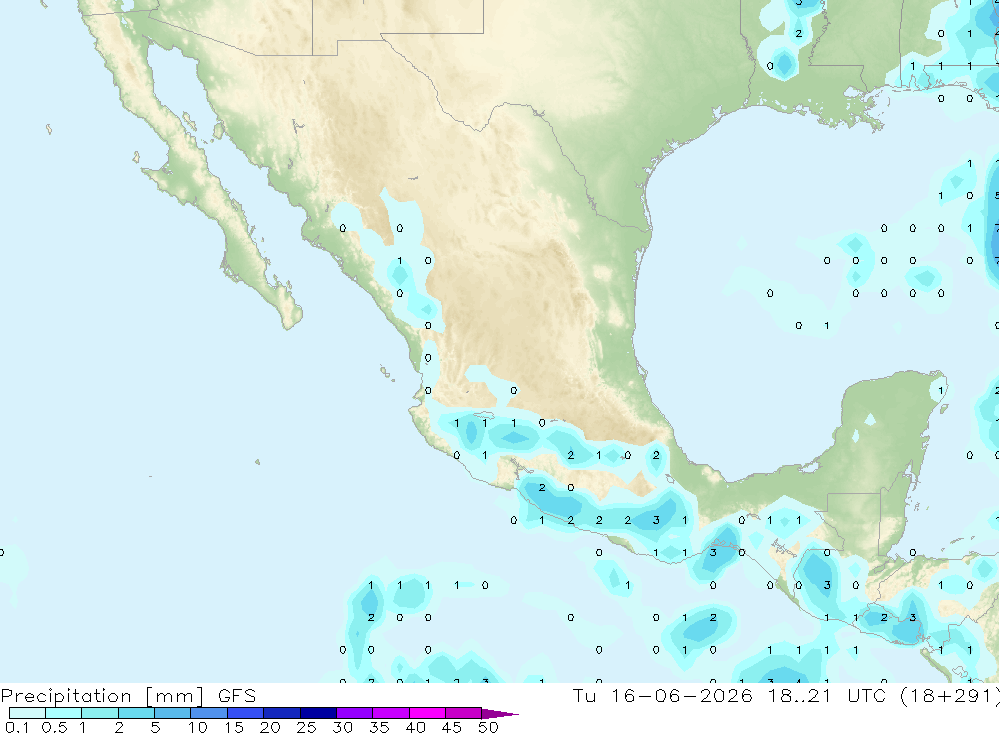The image size is (1000, 733).
Task: Click the '40' legend scale label
Action: pyautogui.click(x=415, y=727)
